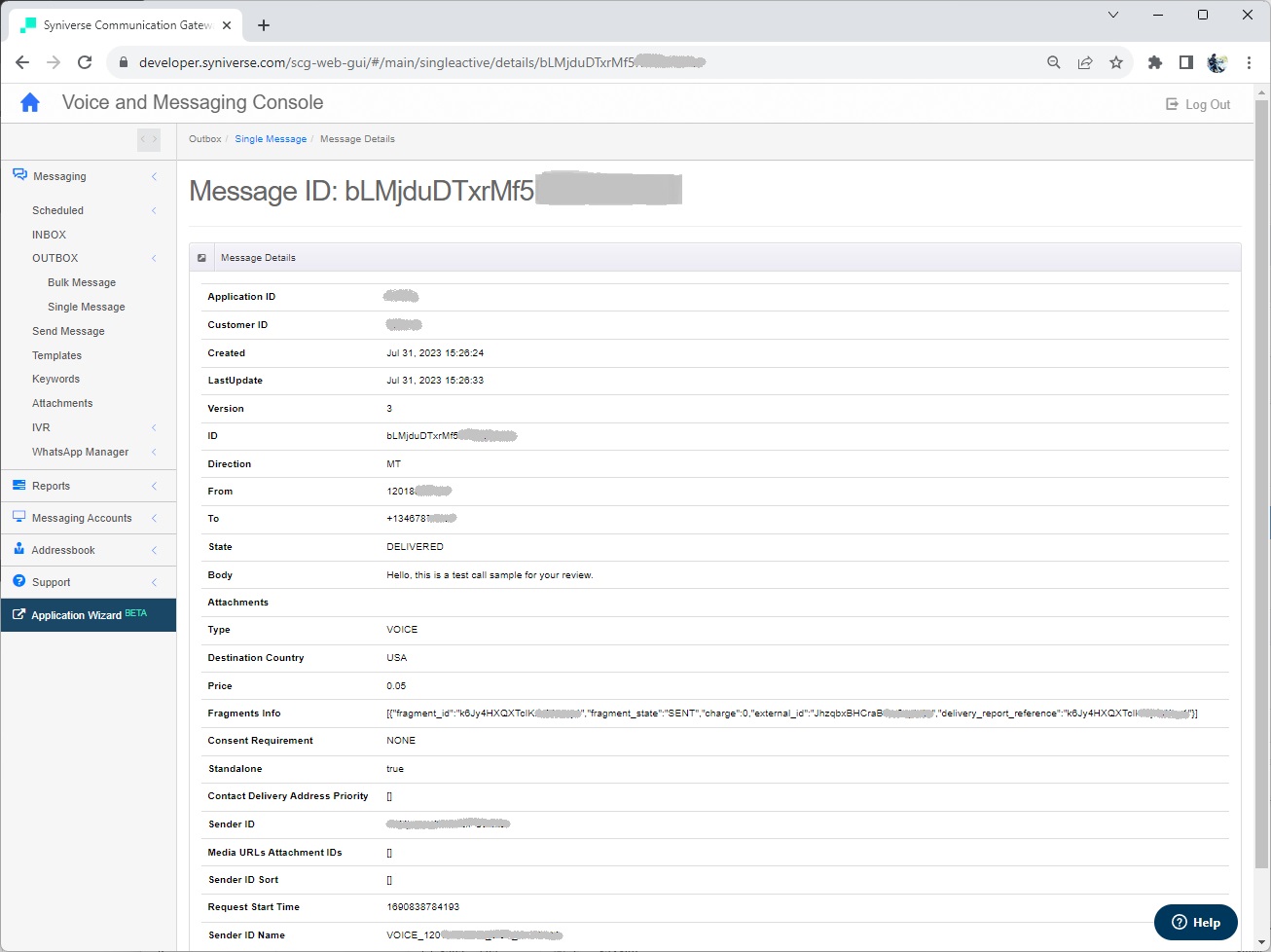
Task: Click the Application Wizard external link icon
Action: pyautogui.click(x=18, y=614)
